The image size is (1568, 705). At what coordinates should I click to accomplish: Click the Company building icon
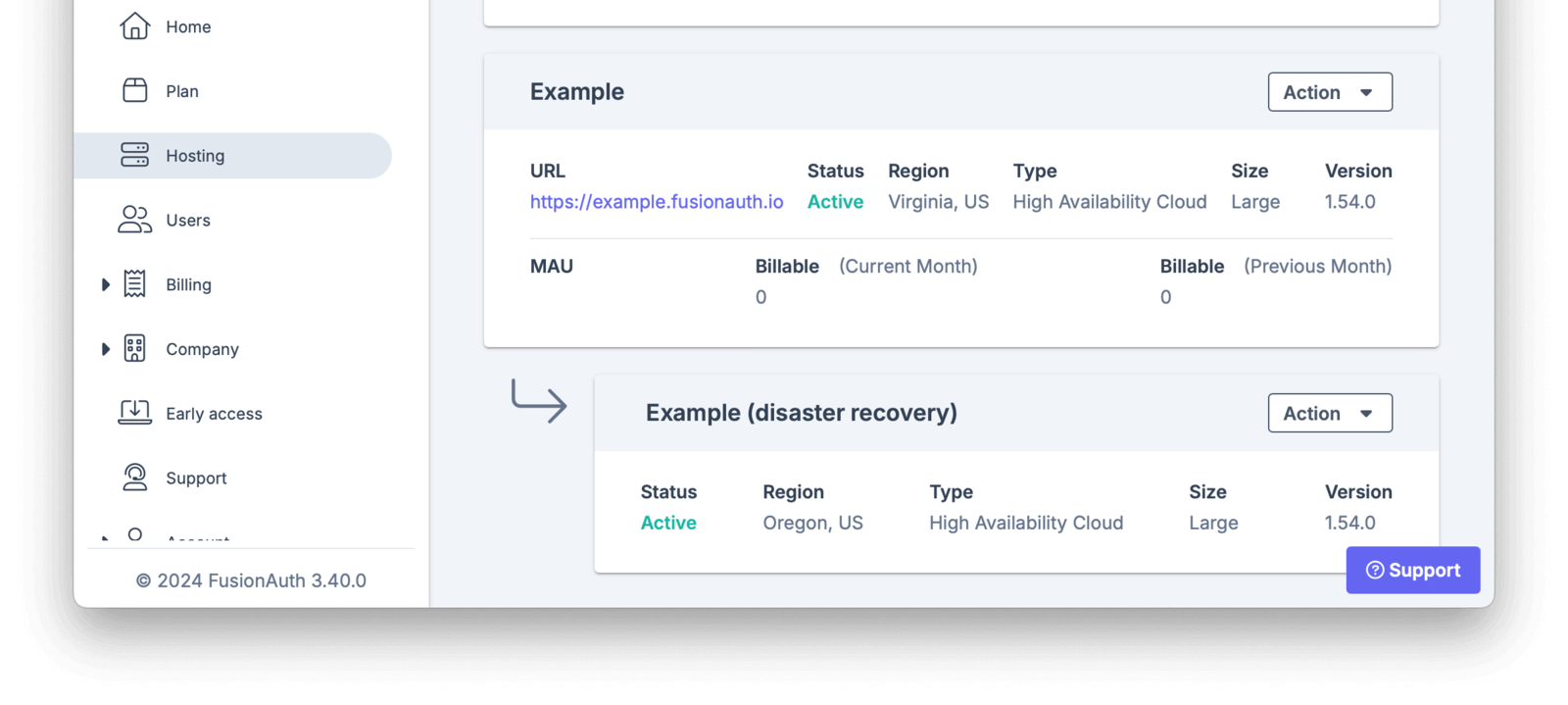(x=135, y=348)
